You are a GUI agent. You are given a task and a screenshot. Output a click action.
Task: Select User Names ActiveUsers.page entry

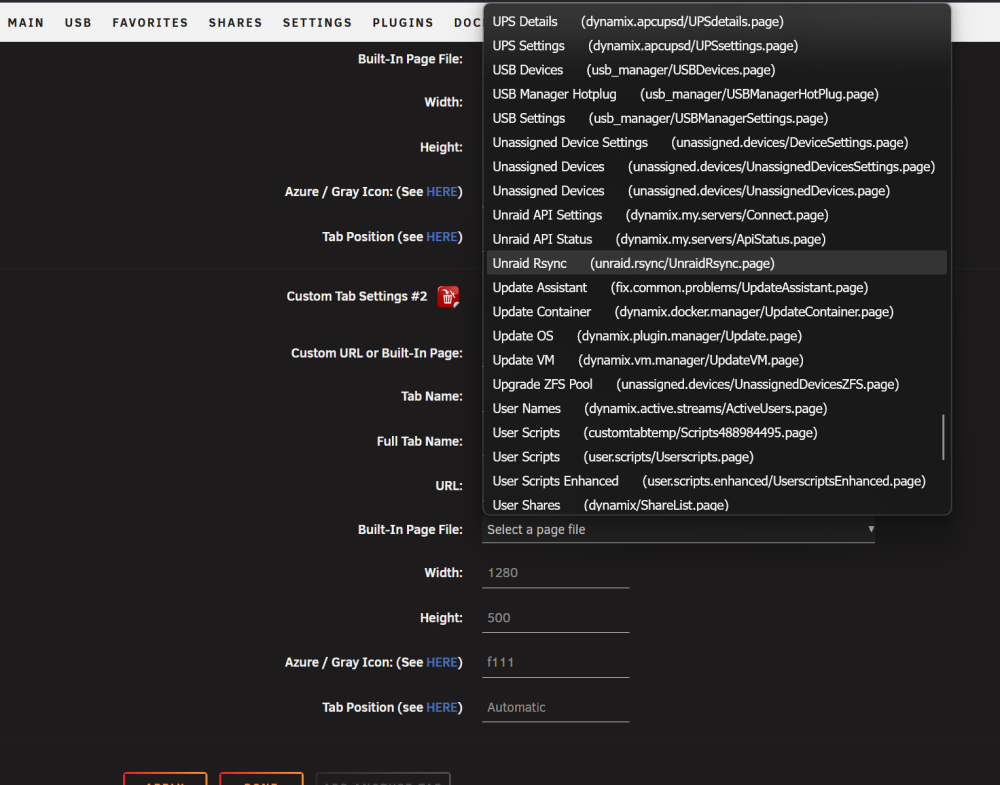click(x=716, y=409)
